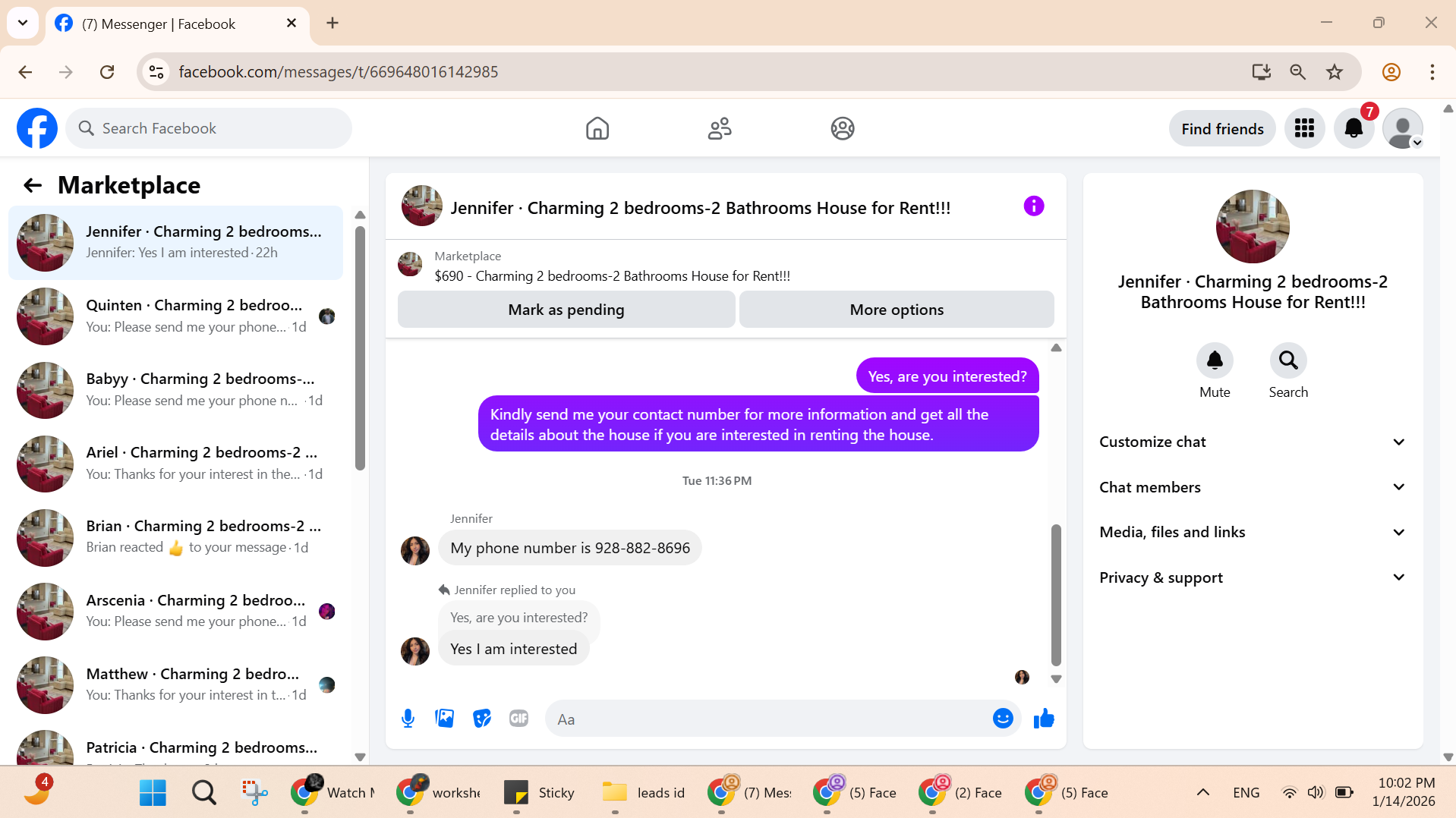Image resolution: width=1456 pixels, height=818 pixels.
Task: Open a new browser tab
Action: [x=332, y=24]
